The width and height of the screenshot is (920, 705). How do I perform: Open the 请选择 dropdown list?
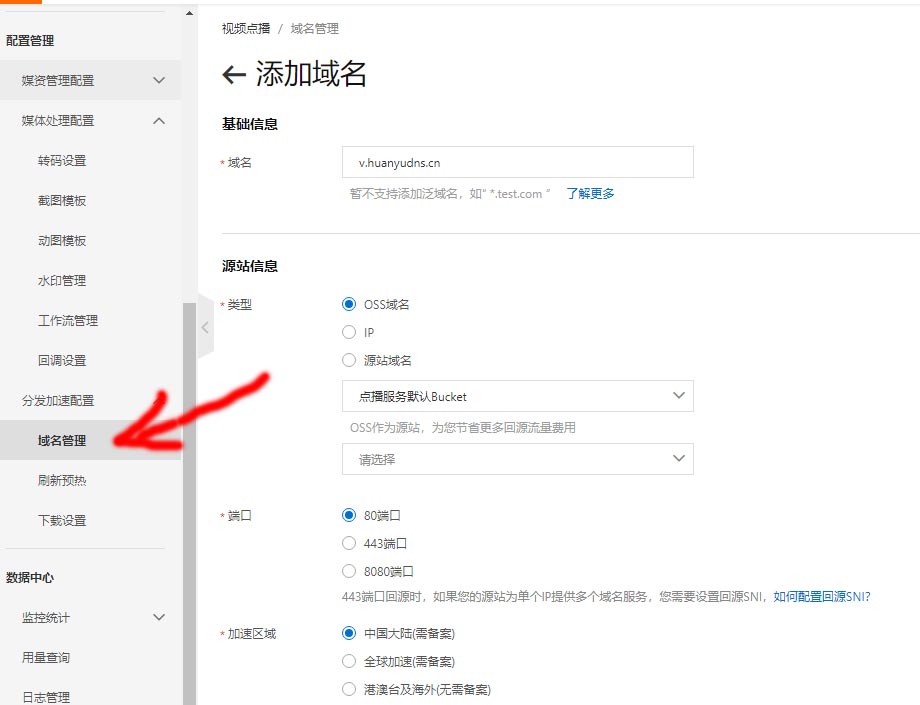[517, 459]
